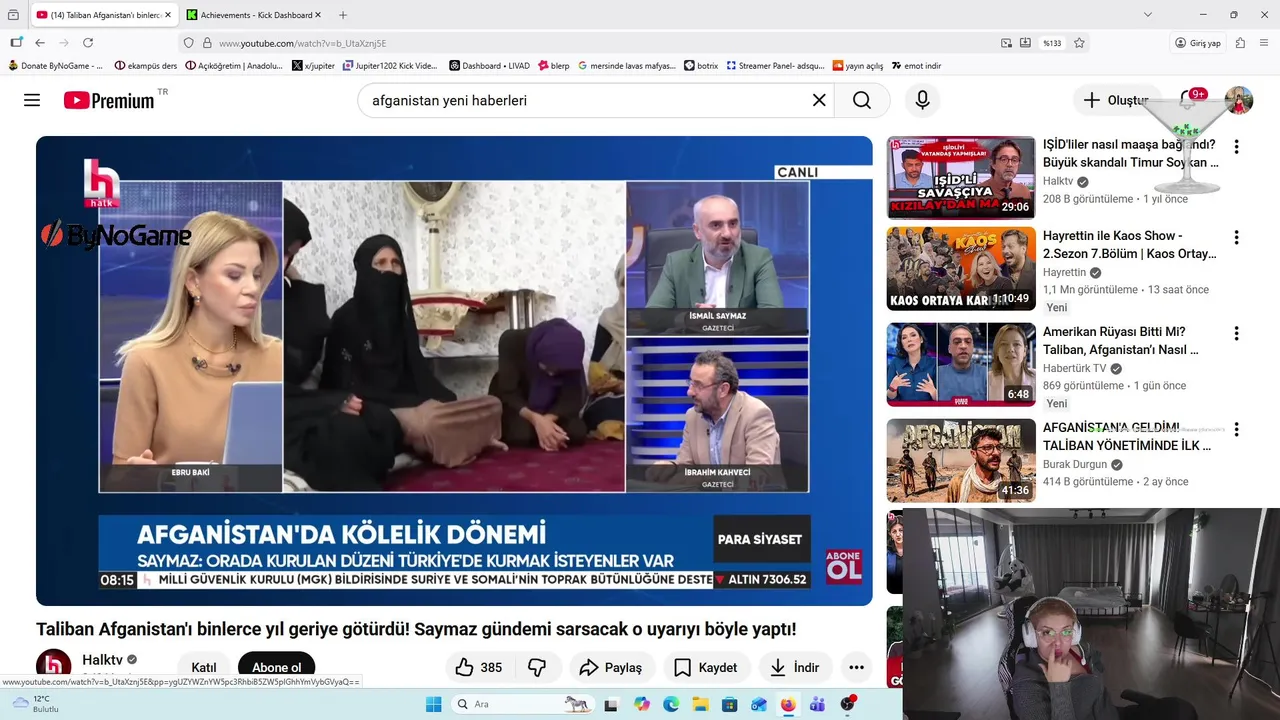Click the taskbar Ara search box
Viewport: 1280px width, 720px height.
click(x=523, y=704)
